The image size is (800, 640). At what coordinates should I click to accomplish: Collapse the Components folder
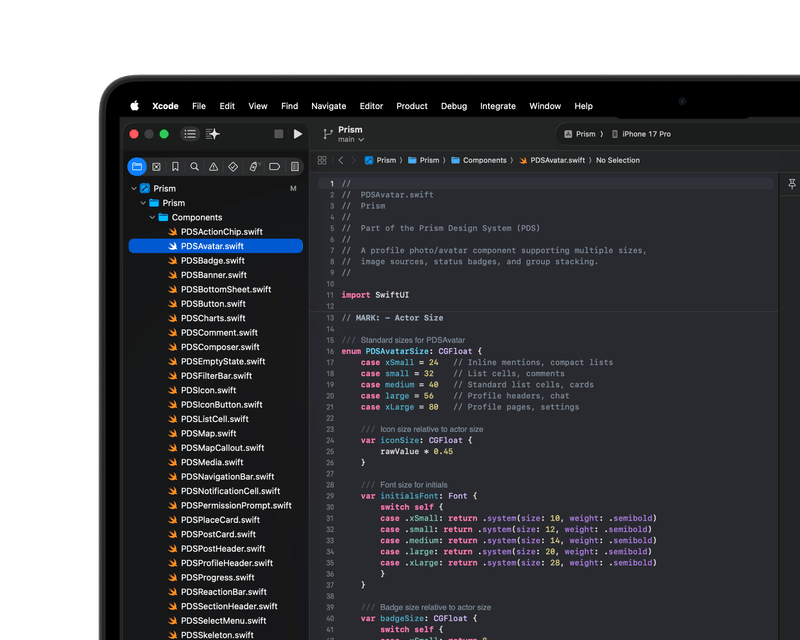click(152, 217)
